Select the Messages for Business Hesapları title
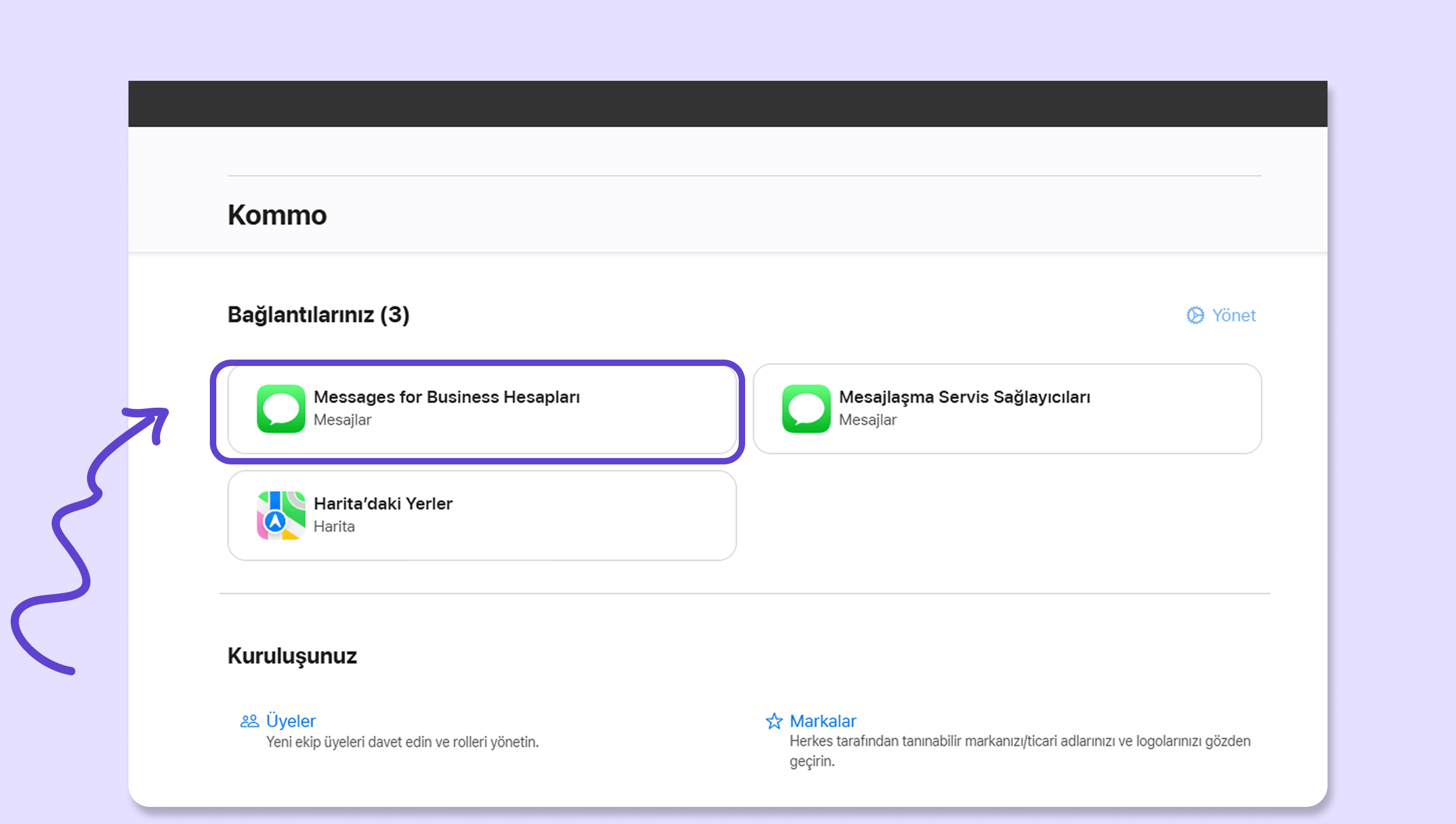1456x824 pixels. 446,396
